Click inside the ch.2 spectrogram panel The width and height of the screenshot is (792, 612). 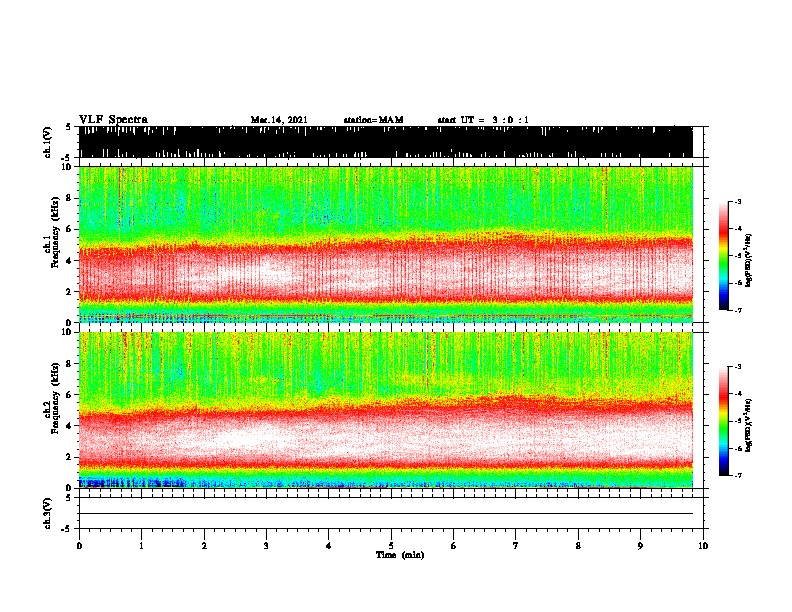click(386, 410)
